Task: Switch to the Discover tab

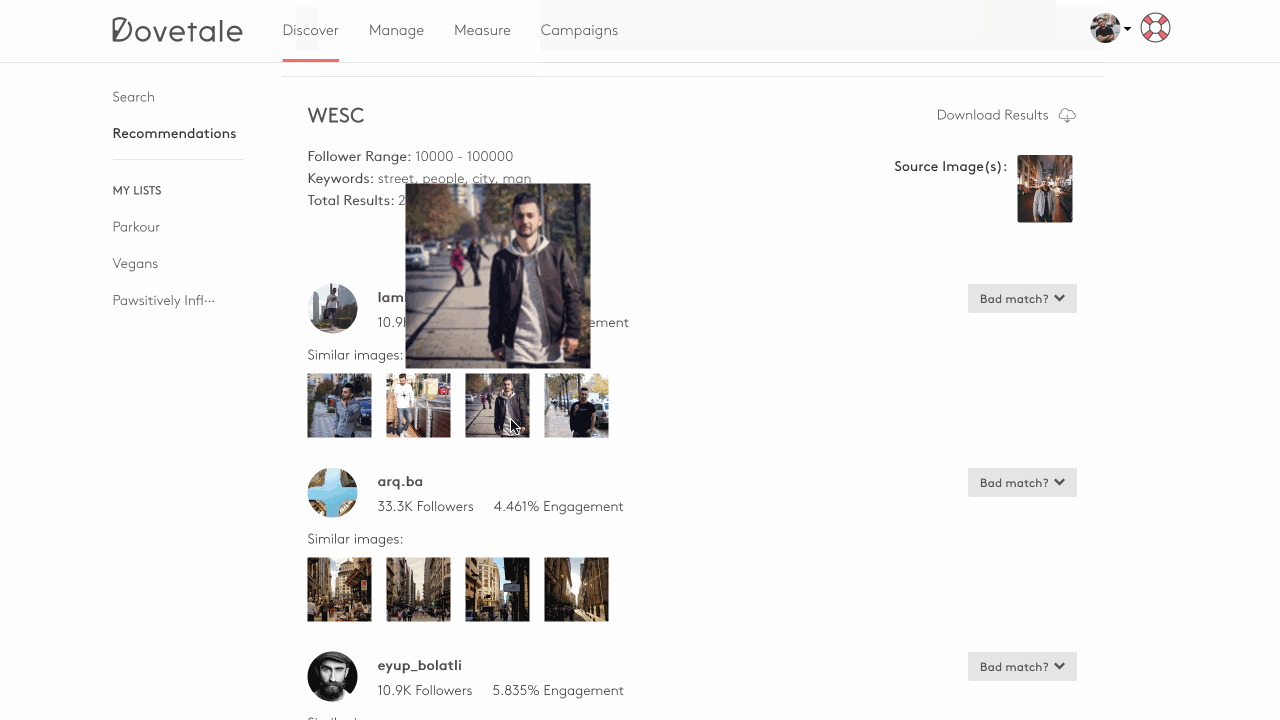Action: [310, 30]
